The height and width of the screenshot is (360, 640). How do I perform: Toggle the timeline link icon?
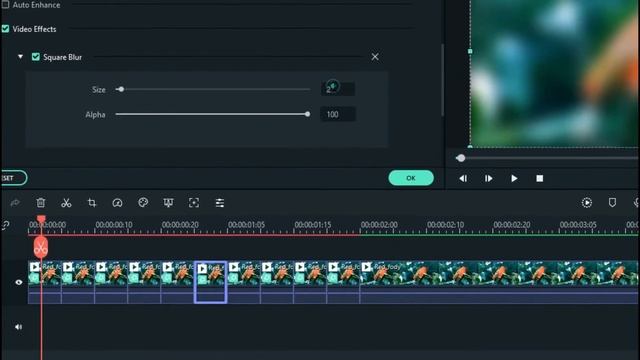pos(5,225)
